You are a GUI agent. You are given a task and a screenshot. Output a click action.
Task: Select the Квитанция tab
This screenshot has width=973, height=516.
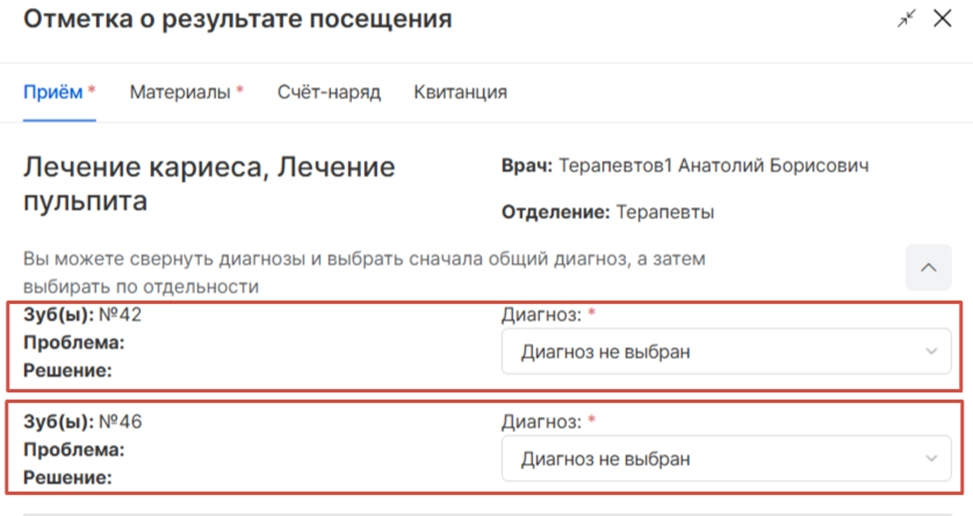(x=460, y=92)
